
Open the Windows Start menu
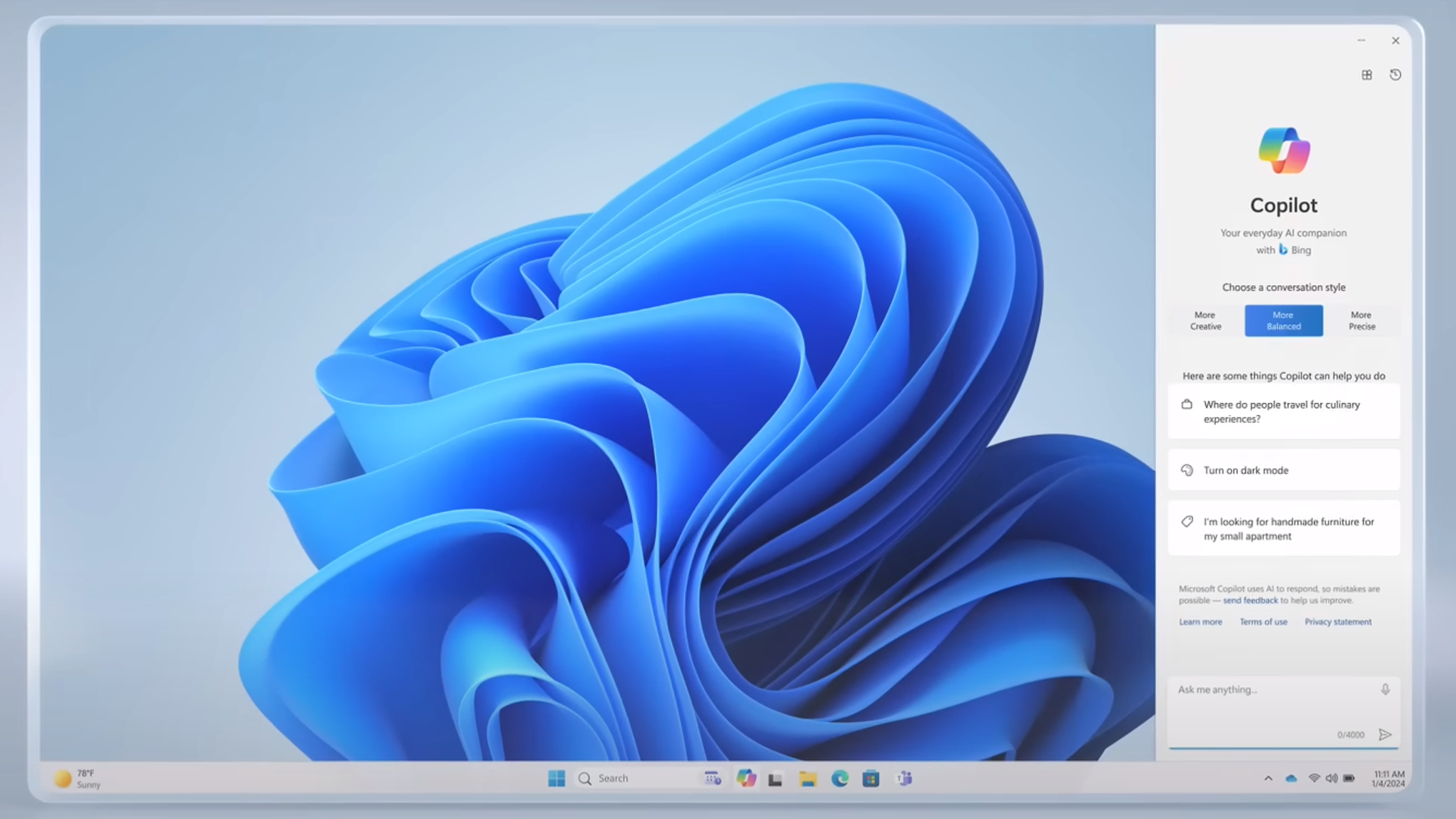(x=557, y=778)
